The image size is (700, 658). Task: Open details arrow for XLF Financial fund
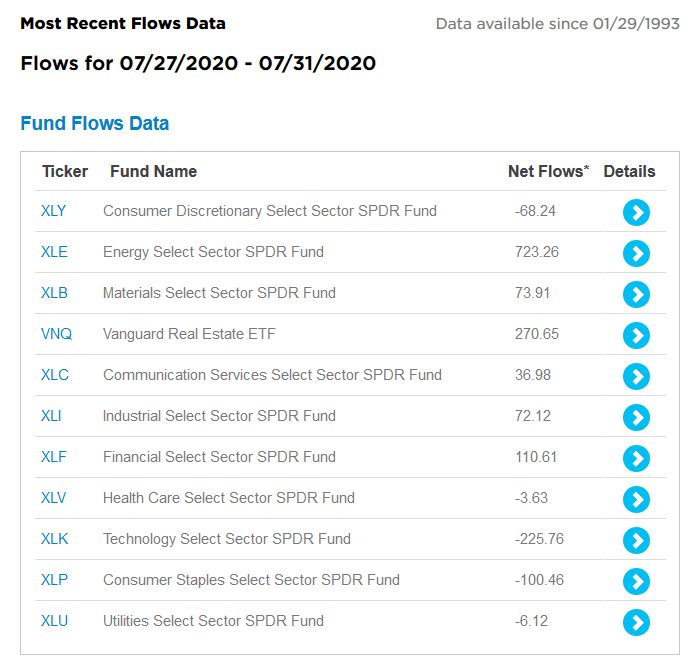point(636,458)
